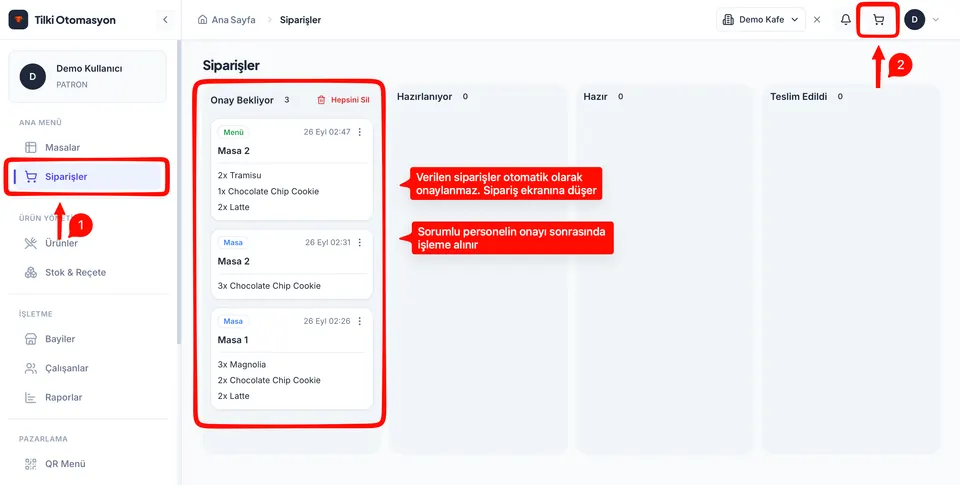Clear the Demo Kafe selection with X
This screenshot has height=485, width=960.
point(817,20)
